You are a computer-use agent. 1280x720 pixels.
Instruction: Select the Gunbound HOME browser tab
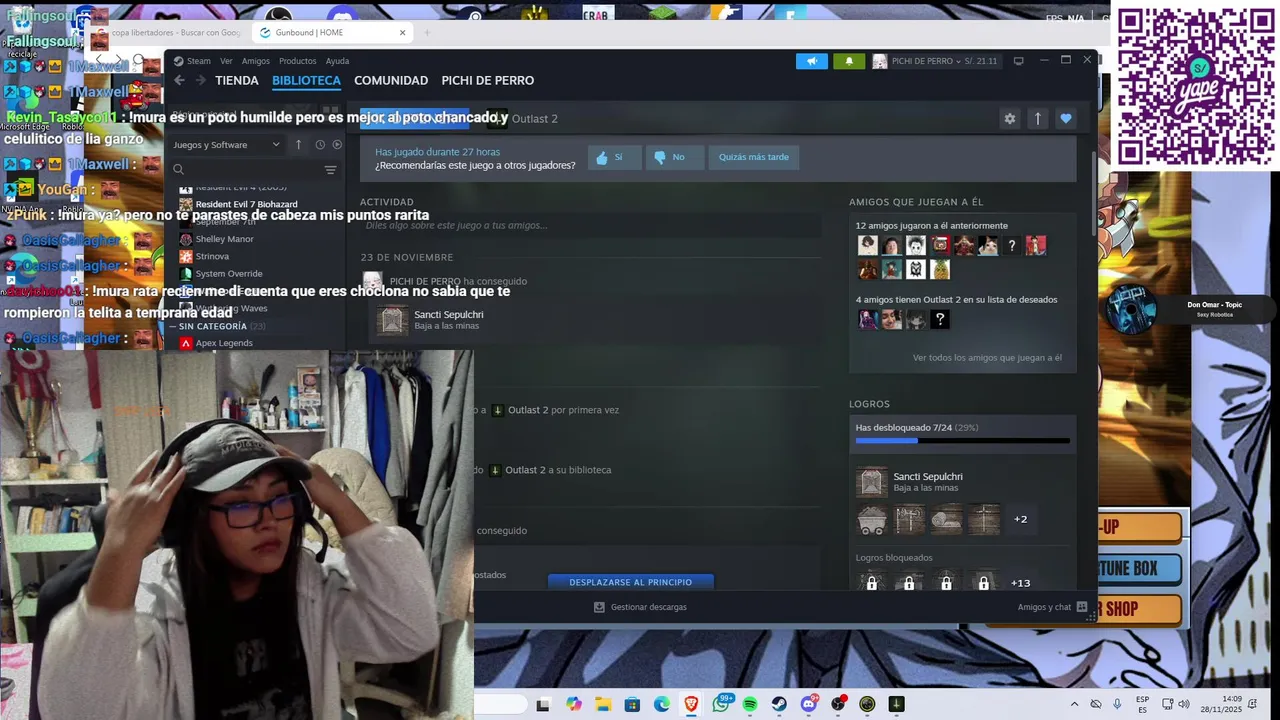pyautogui.click(x=331, y=32)
